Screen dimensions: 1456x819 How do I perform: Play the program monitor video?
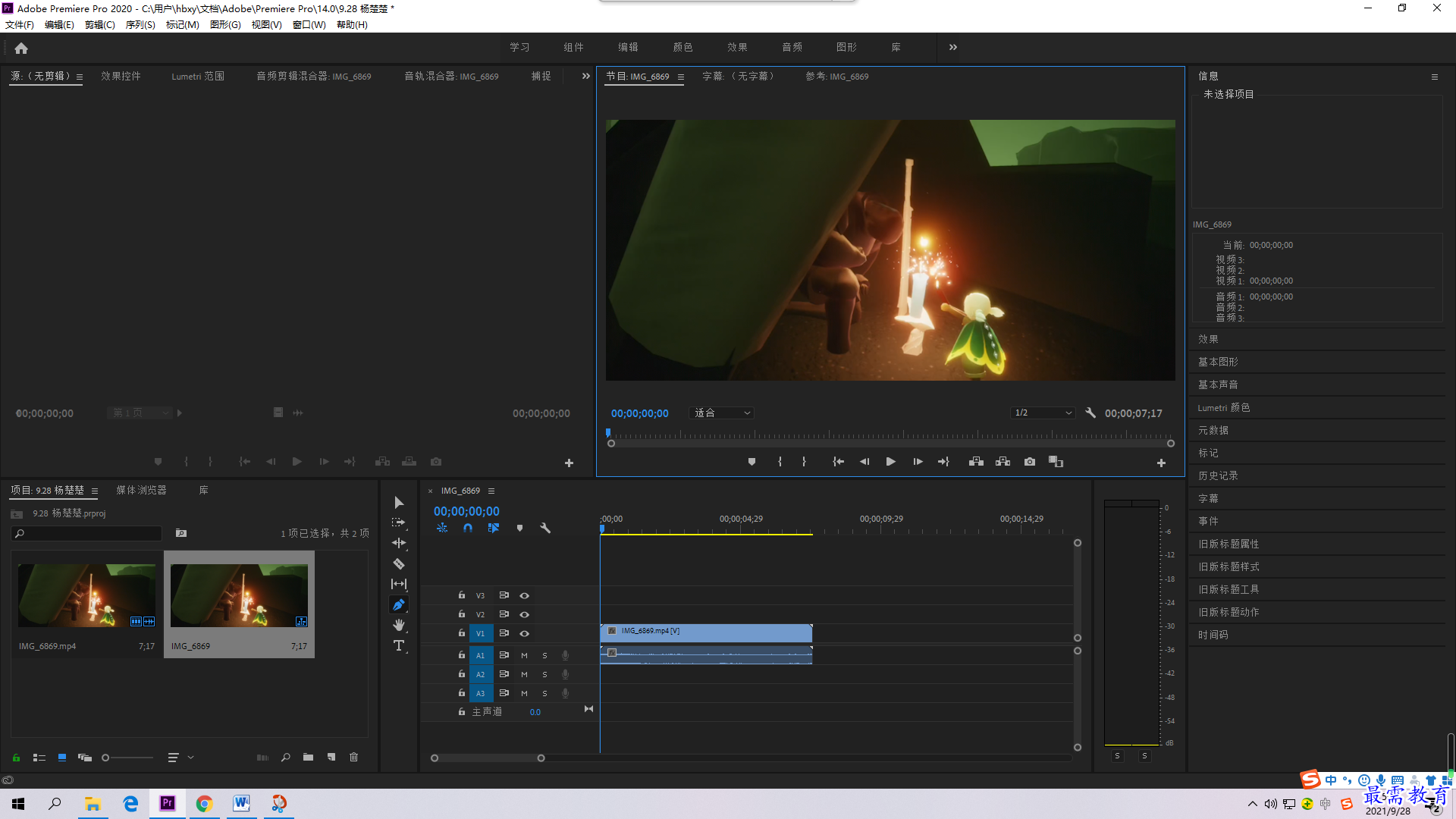[x=891, y=462]
